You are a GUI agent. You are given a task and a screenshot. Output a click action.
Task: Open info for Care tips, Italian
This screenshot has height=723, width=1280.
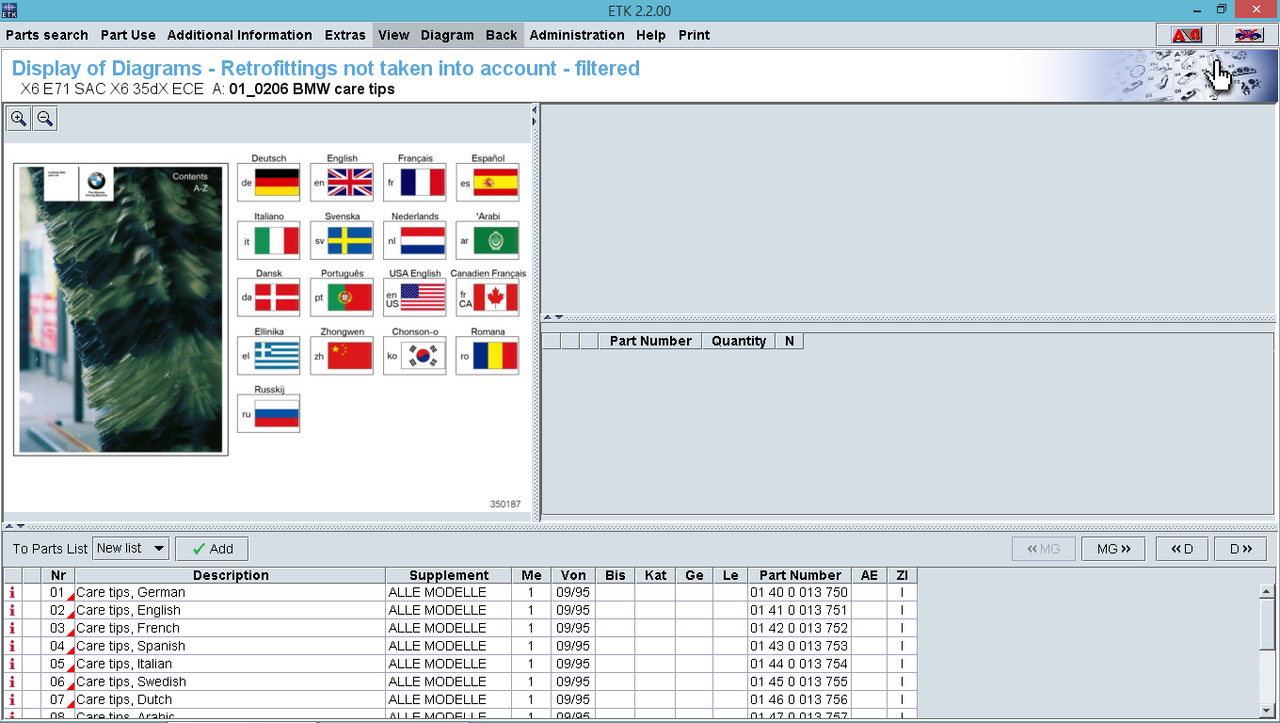tap(12, 664)
